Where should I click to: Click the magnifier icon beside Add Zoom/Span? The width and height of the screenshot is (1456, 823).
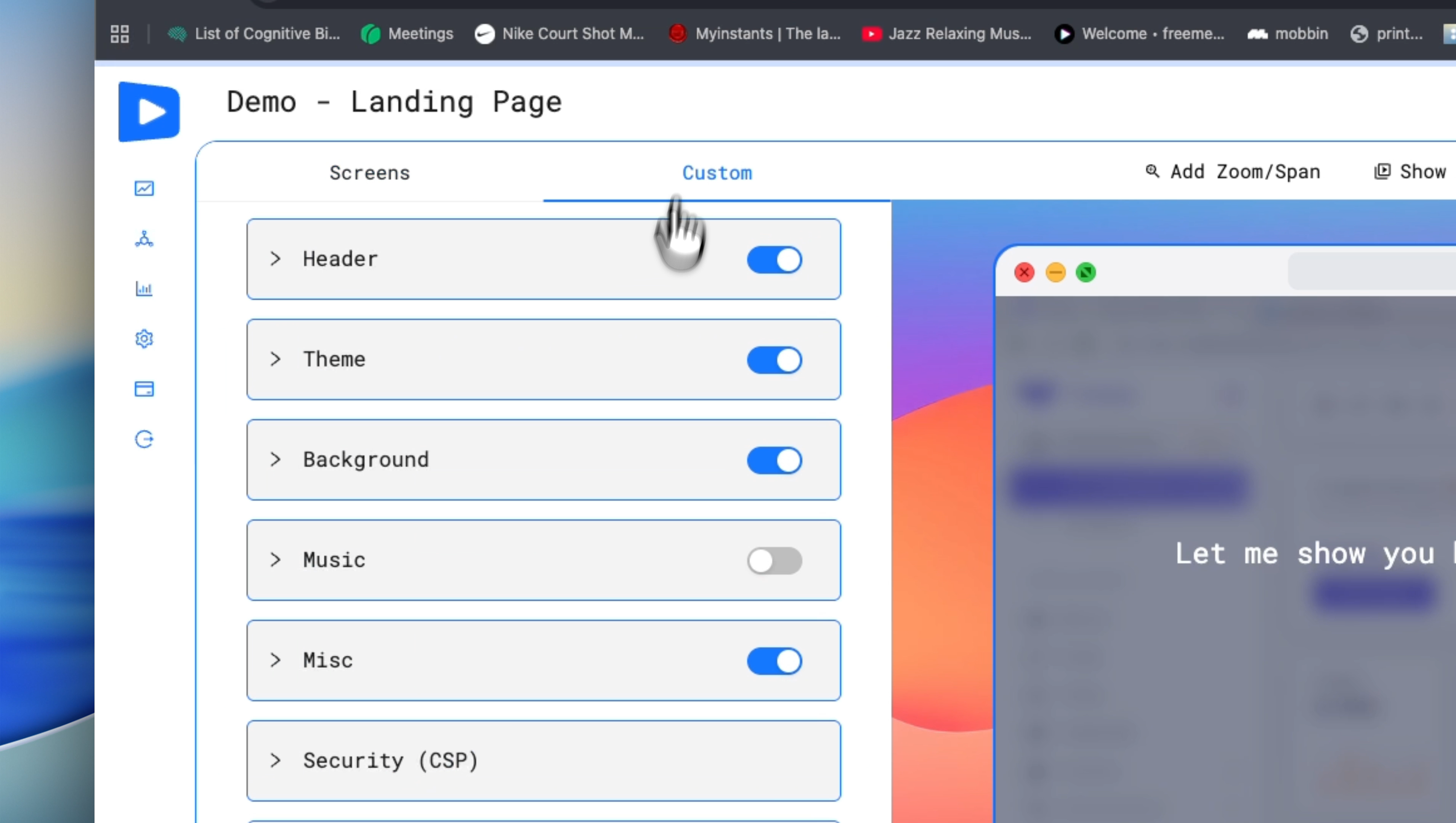pyautogui.click(x=1152, y=171)
